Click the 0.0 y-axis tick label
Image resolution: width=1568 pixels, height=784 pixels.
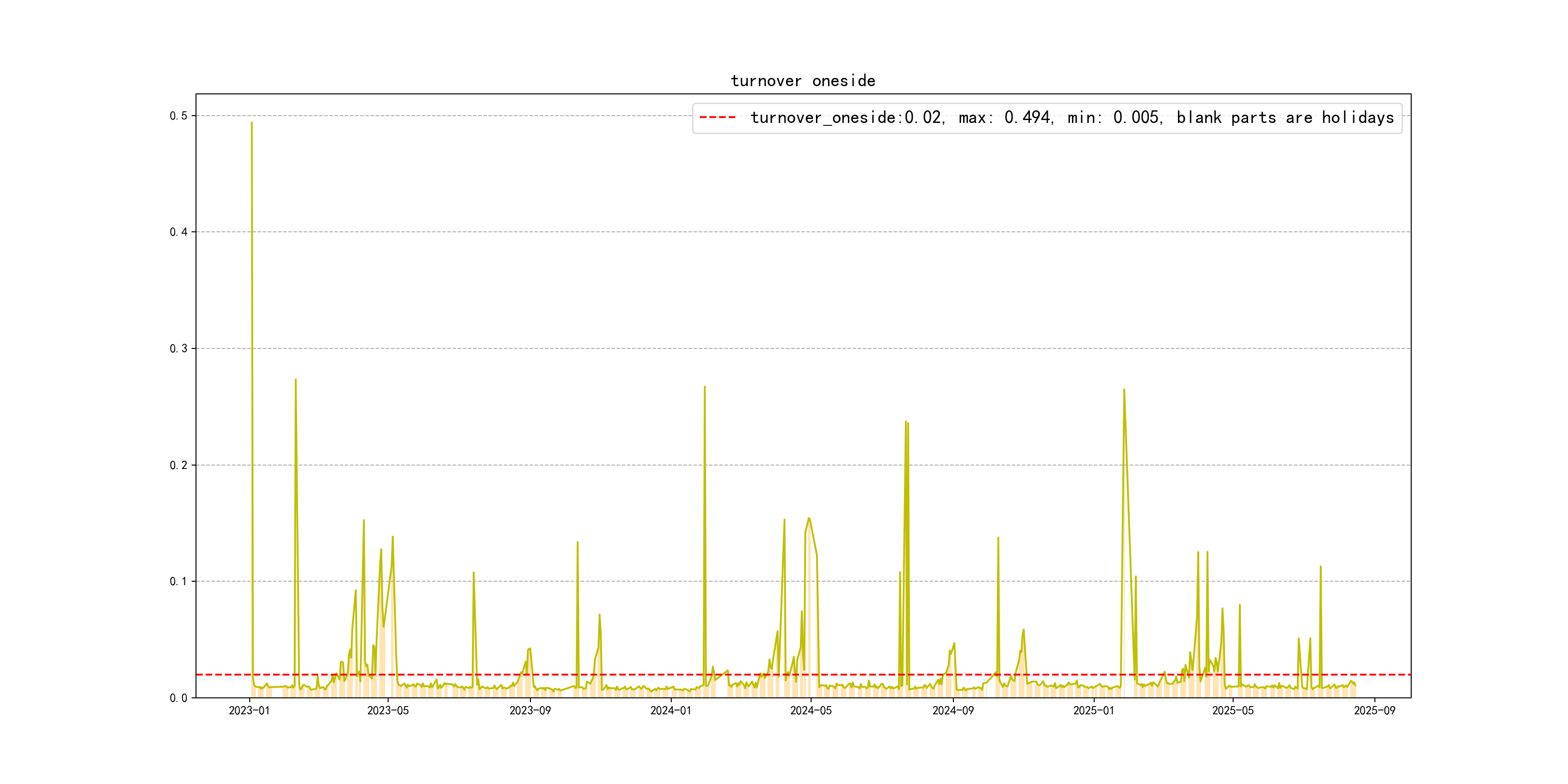coord(179,698)
